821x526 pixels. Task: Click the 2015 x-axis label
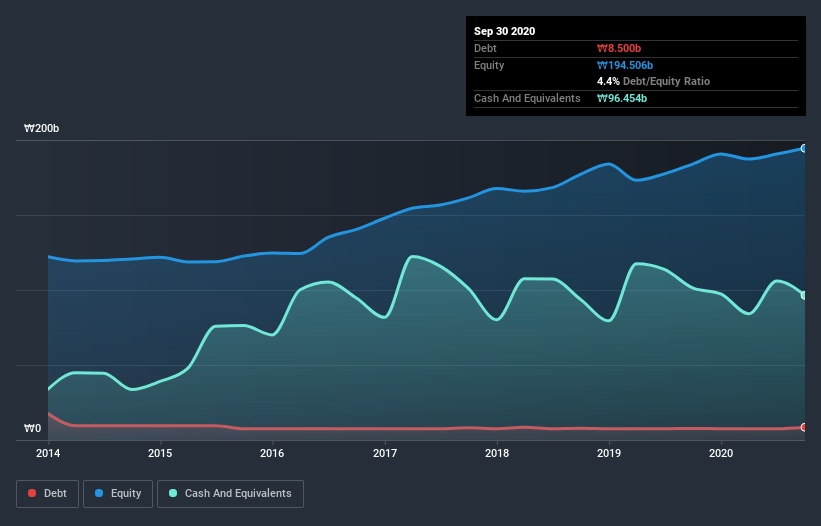[x=160, y=453]
